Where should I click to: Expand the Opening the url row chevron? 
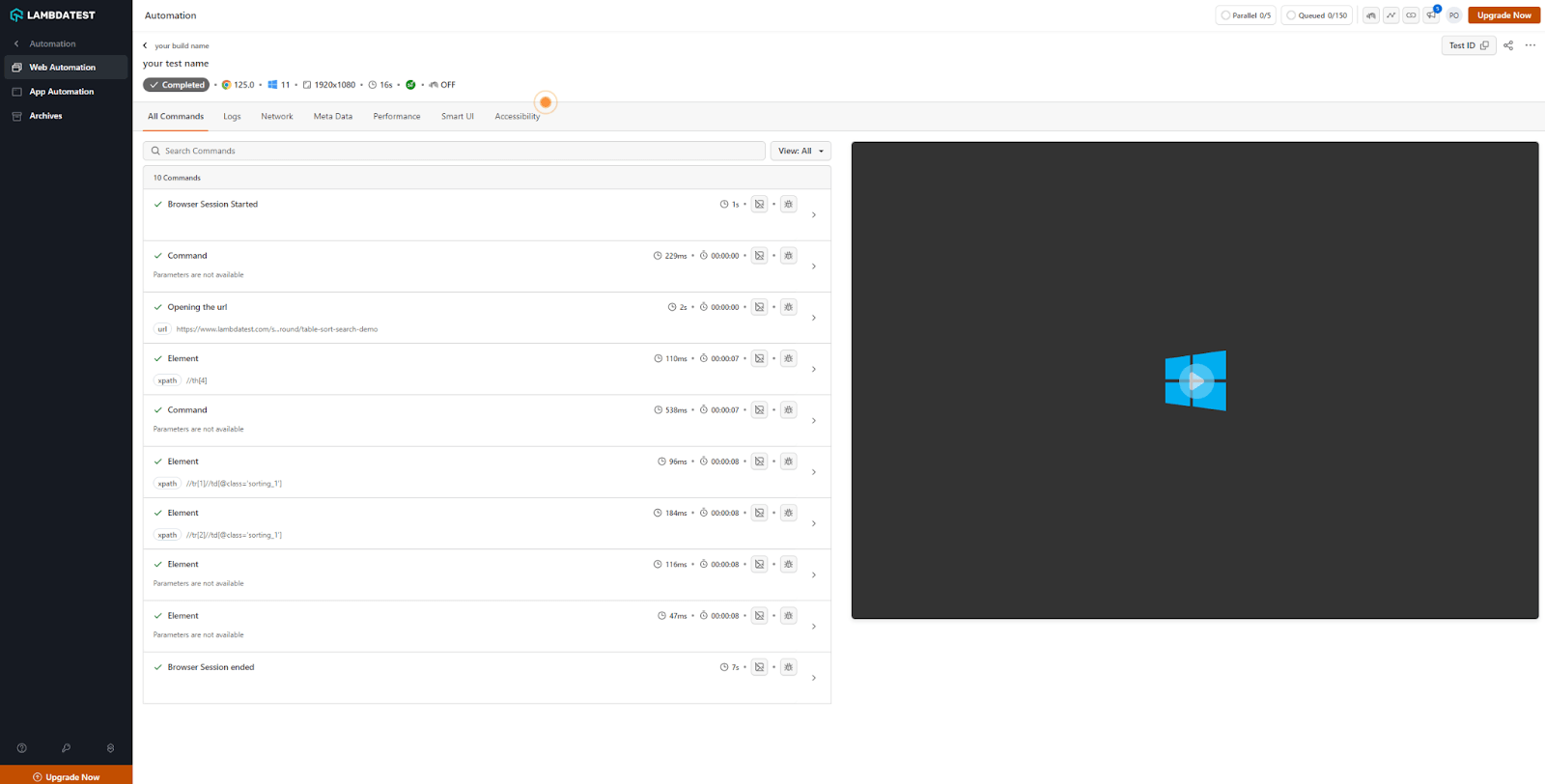(814, 318)
